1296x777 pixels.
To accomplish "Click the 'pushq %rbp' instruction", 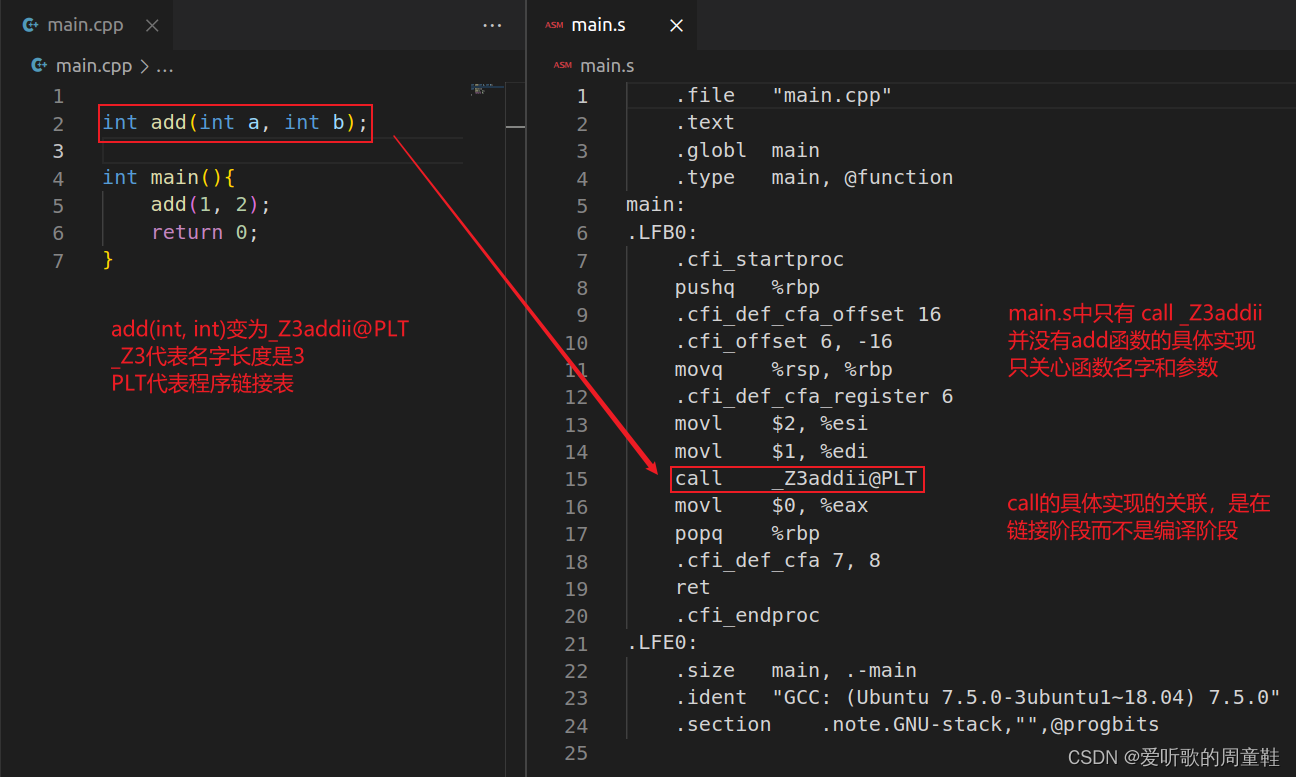I will pos(747,287).
